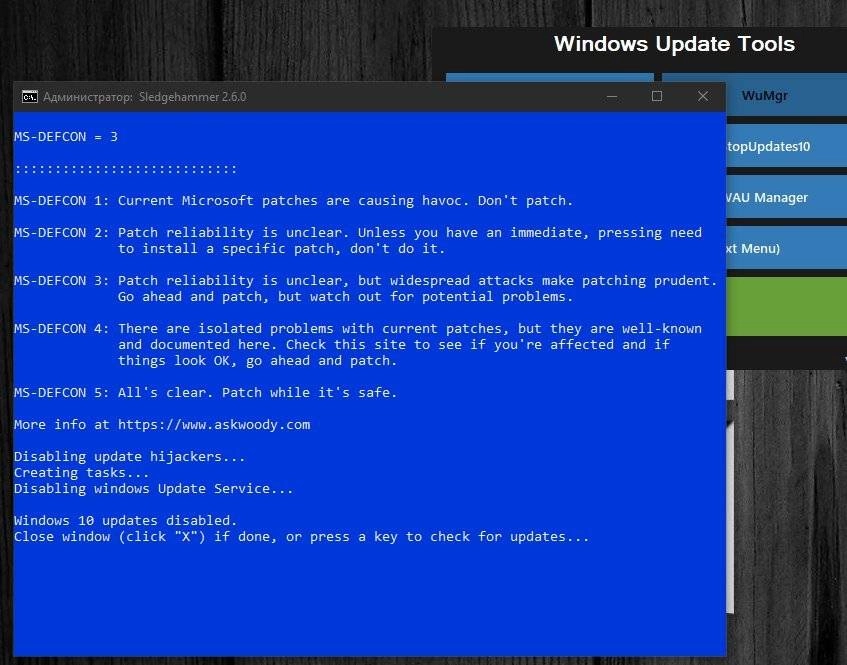The image size is (847, 665).
Task: Click the MS-DEFCON 2 'Patch reliability is unclear' line
Action: tap(358, 232)
